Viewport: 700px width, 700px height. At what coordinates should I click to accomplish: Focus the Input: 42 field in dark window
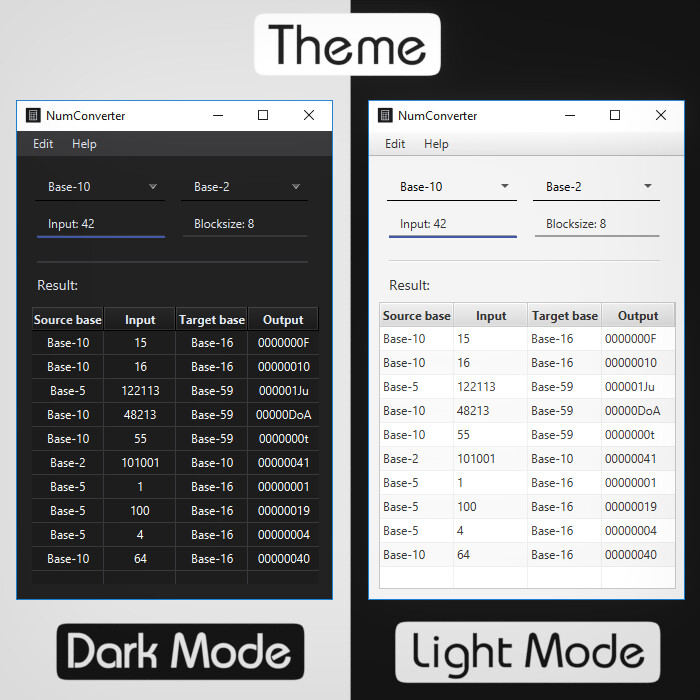pyautogui.click(x=101, y=224)
